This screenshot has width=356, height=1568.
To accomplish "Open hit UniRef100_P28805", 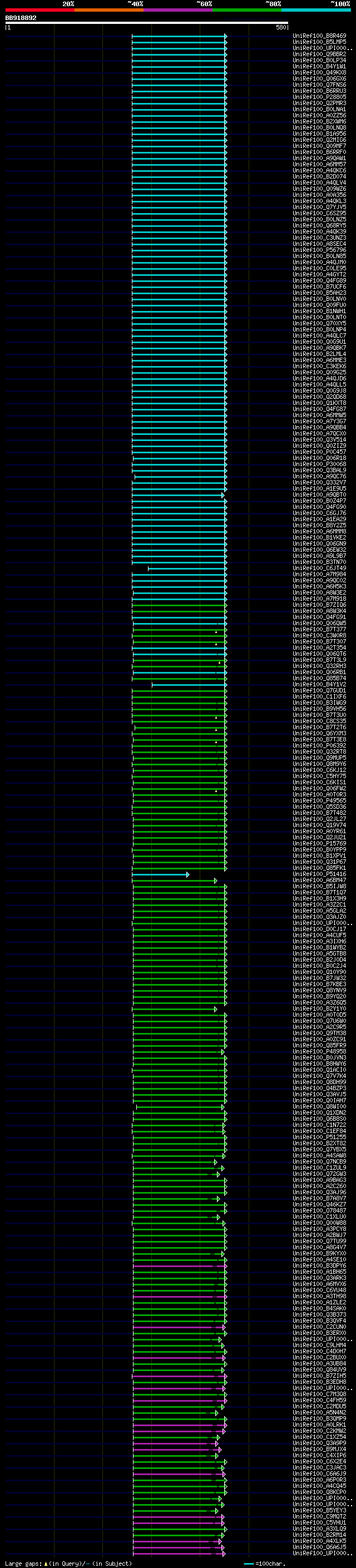I will pos(319,97).
